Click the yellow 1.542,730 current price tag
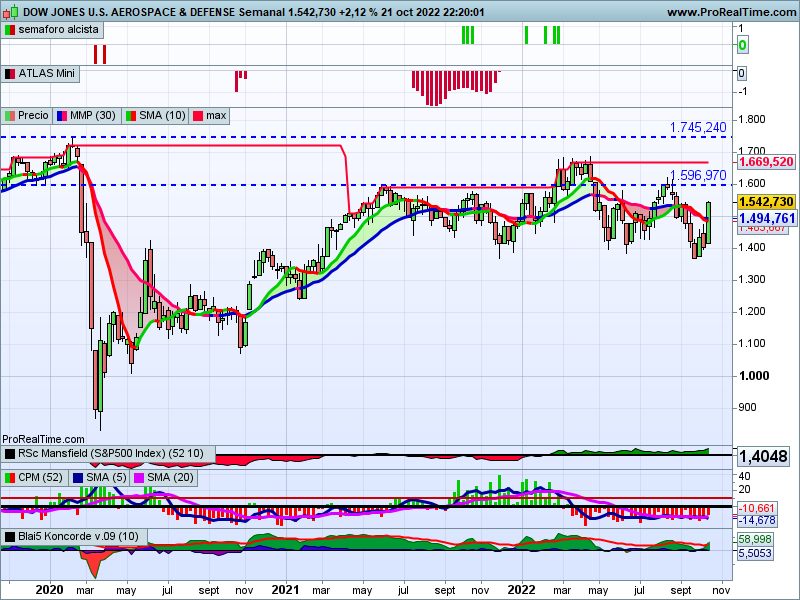The height and width of the screenshot is (600, 800). pos(766,202)
